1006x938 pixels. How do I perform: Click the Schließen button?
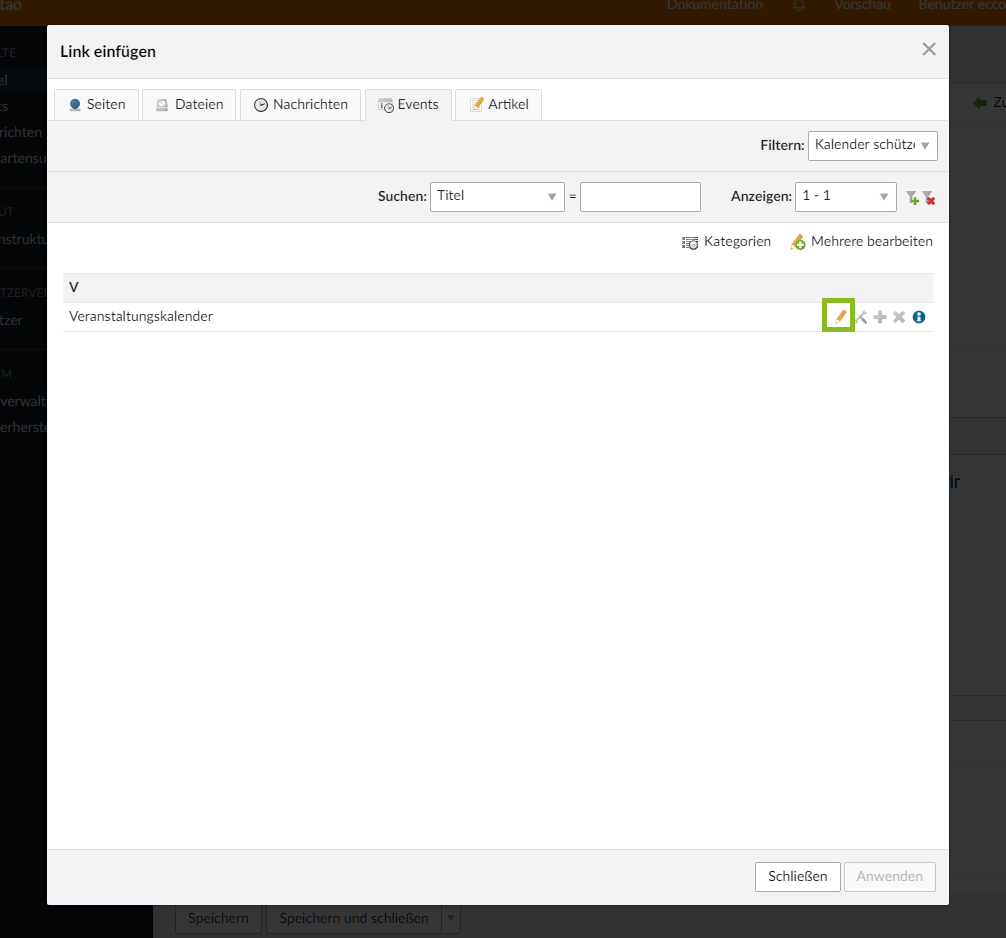797,877
